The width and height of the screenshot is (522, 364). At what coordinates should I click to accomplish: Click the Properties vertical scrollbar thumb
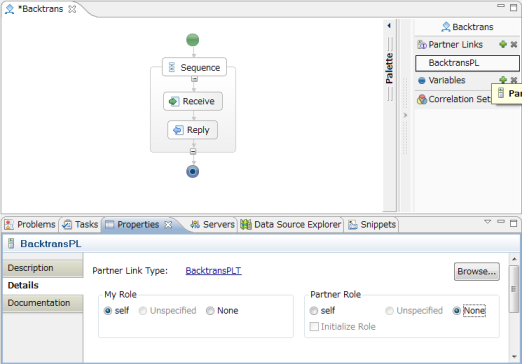tap(514, 289)
